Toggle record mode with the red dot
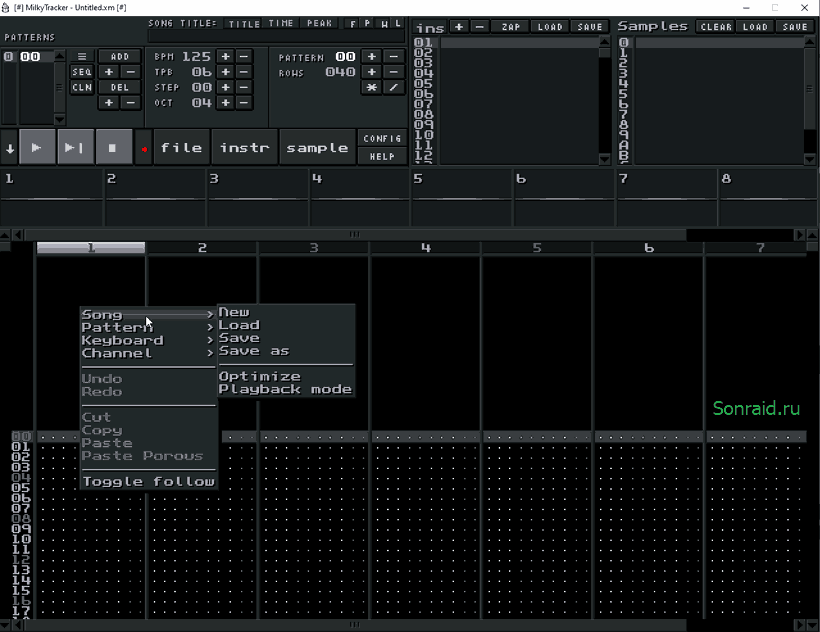 [x=144, y=148]
